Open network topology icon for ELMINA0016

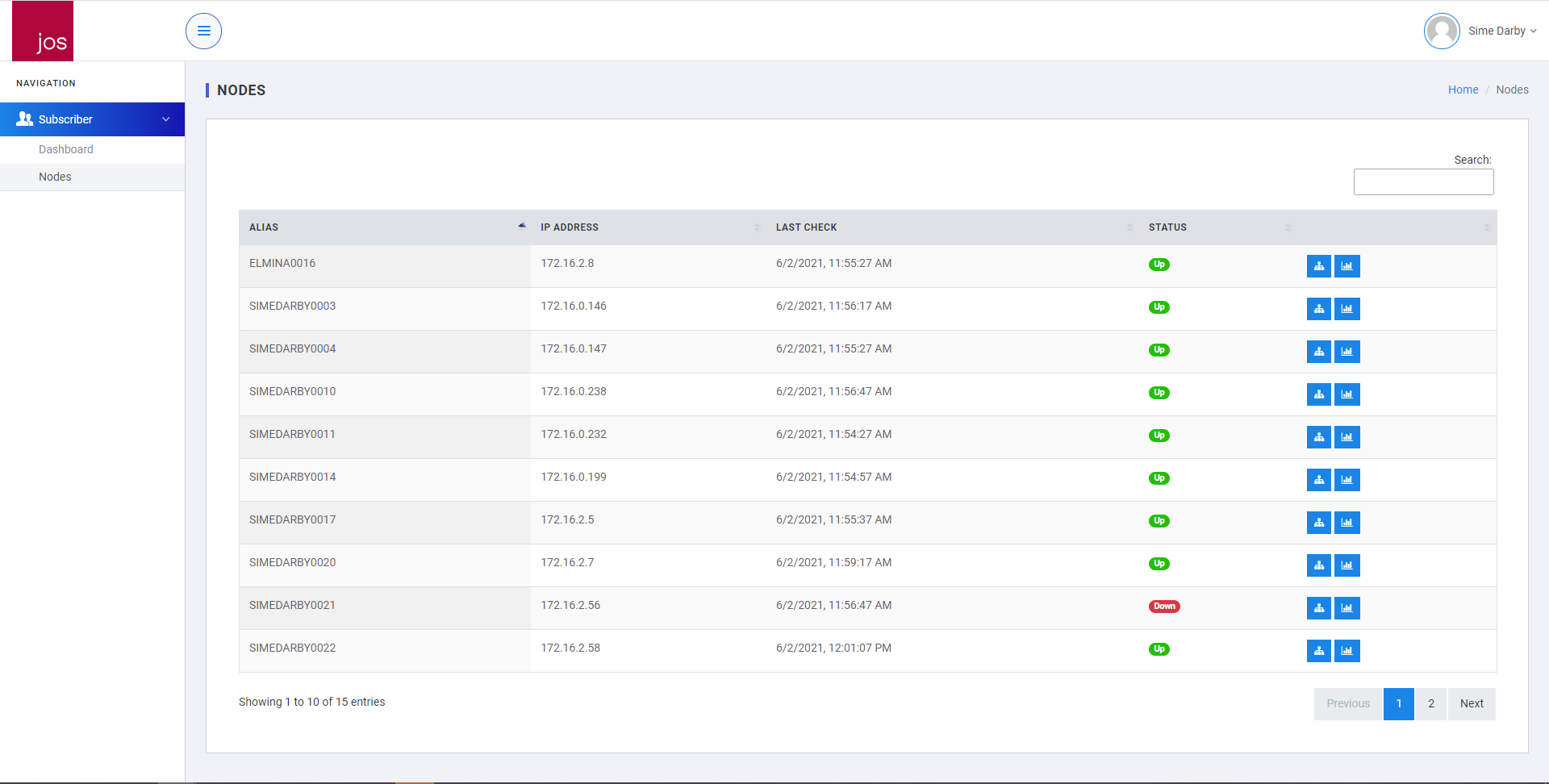(x=1318, y=266)
